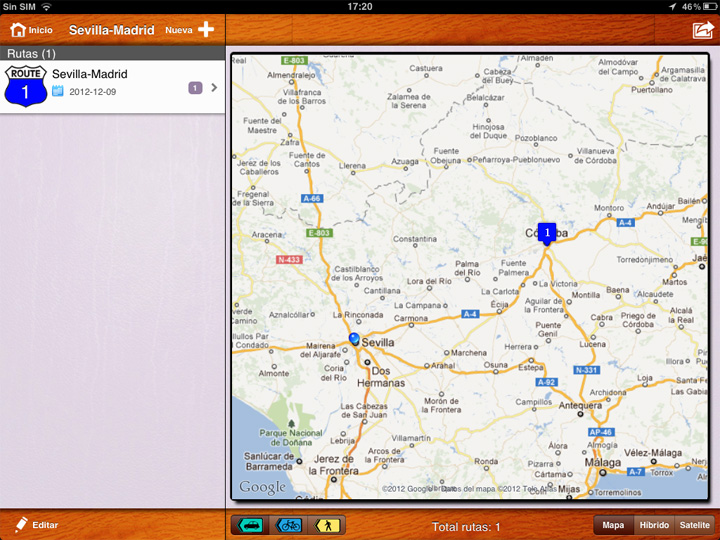The width and height of the screenshot is (720, 540).
Task: Click the Route 1 shield icon
Action: [25, 86]
